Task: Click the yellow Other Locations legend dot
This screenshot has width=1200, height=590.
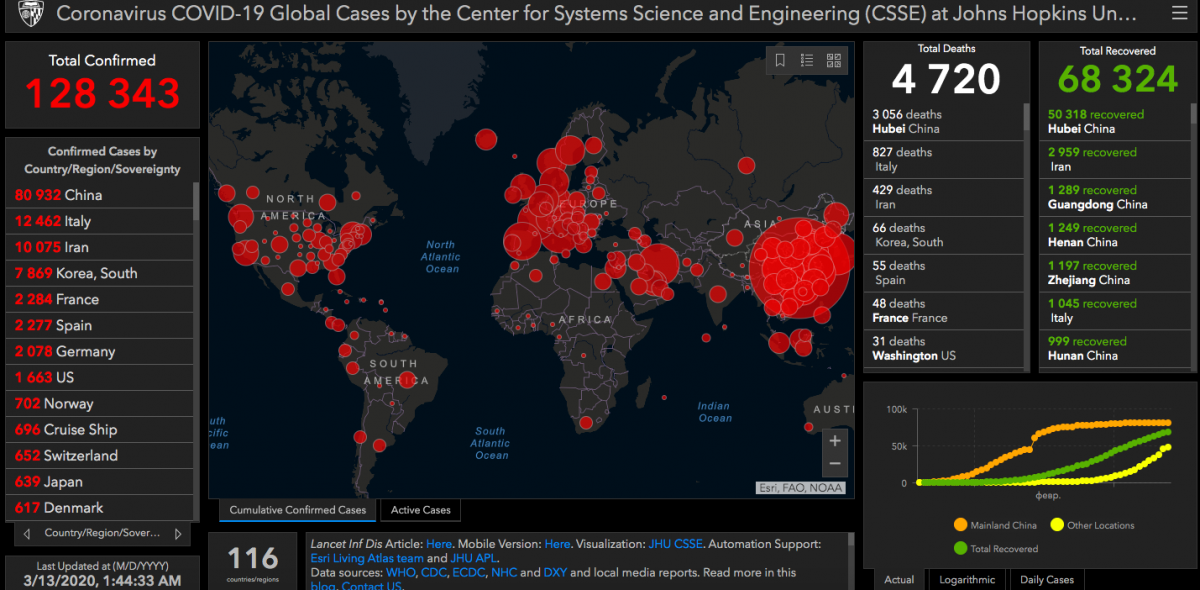Action: [1057, 525]
